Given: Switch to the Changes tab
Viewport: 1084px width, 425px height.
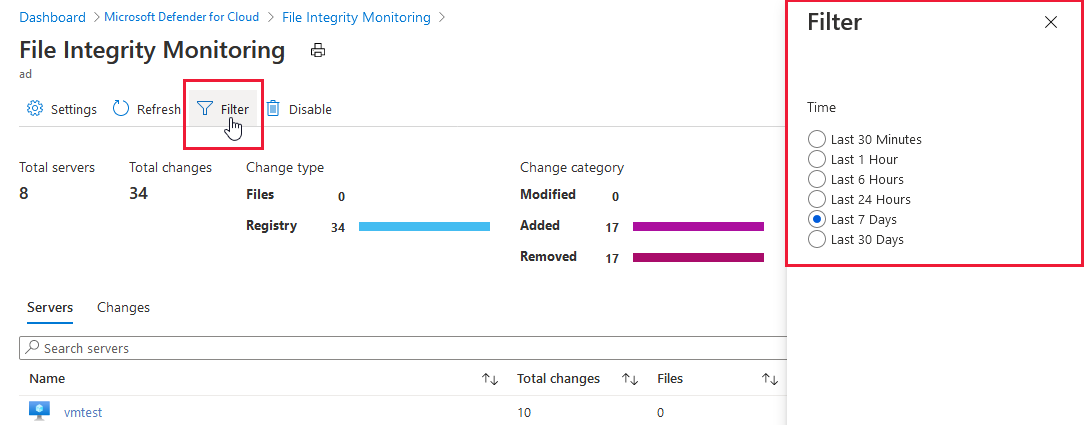Looking at the screenshot, I should pyautogui.click(x=123, y=307).
